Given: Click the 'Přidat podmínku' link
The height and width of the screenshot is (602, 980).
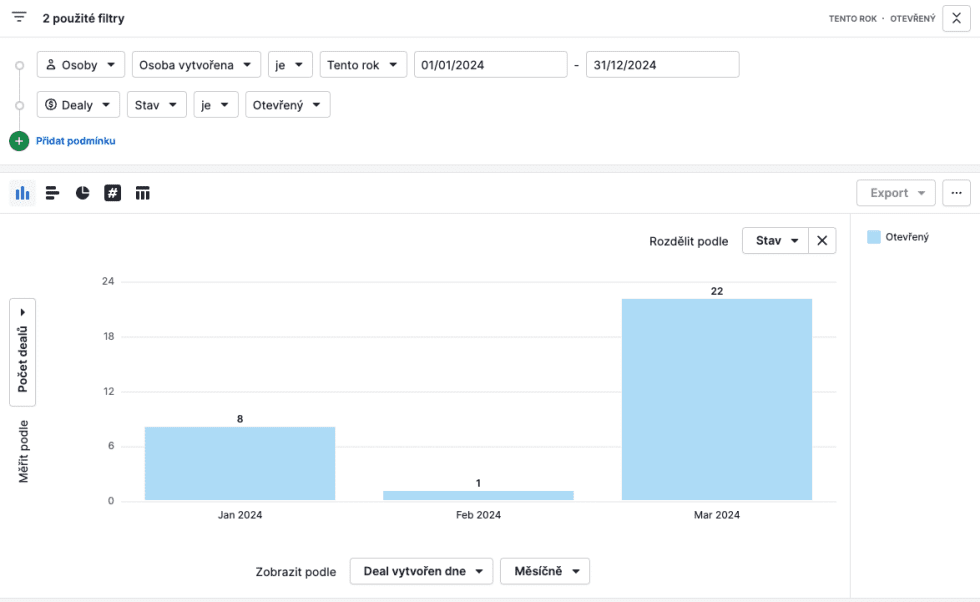Looking at the screenshot, I should [x=76, y=141].
